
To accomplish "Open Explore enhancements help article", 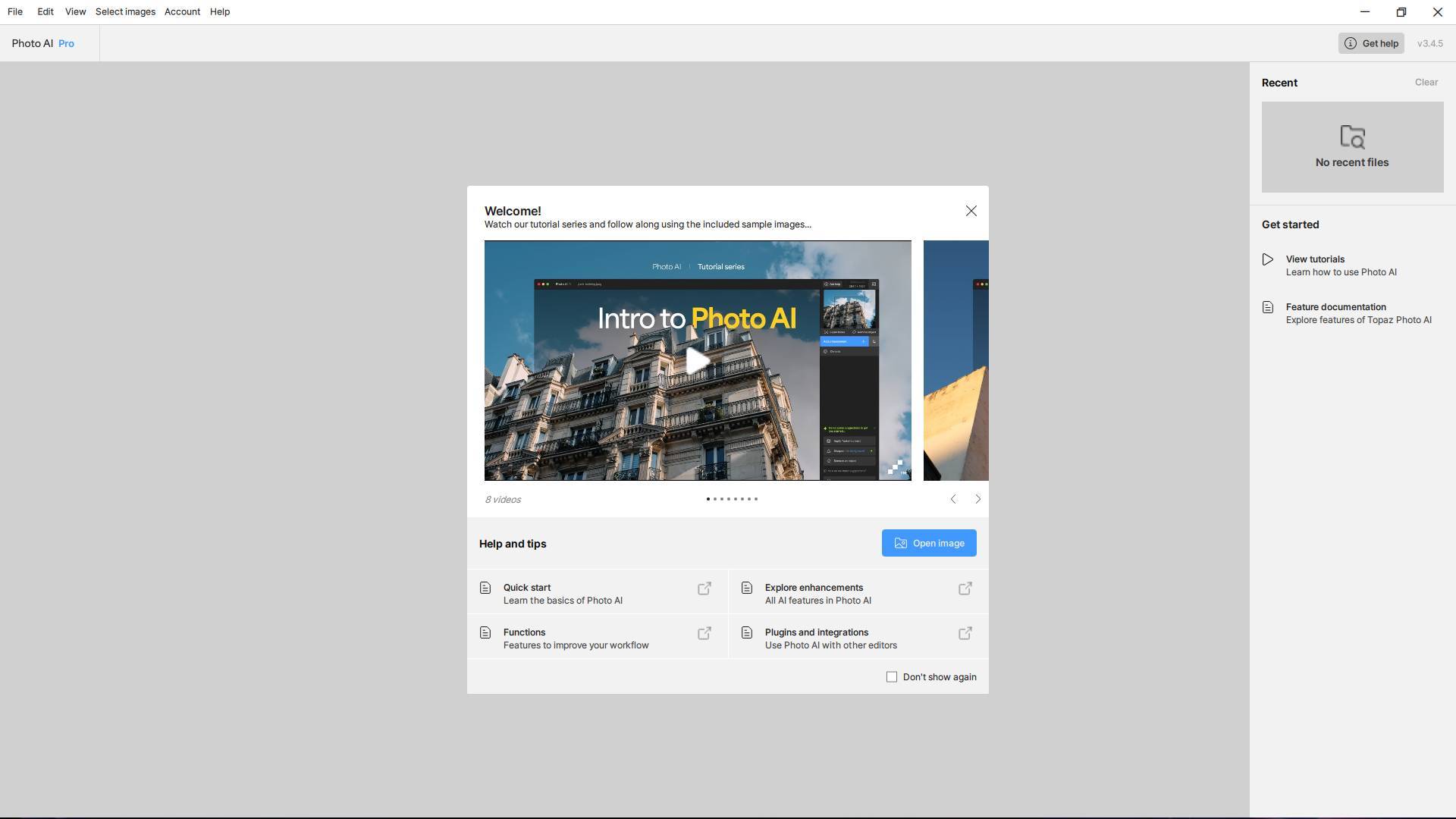I will 858,593.
